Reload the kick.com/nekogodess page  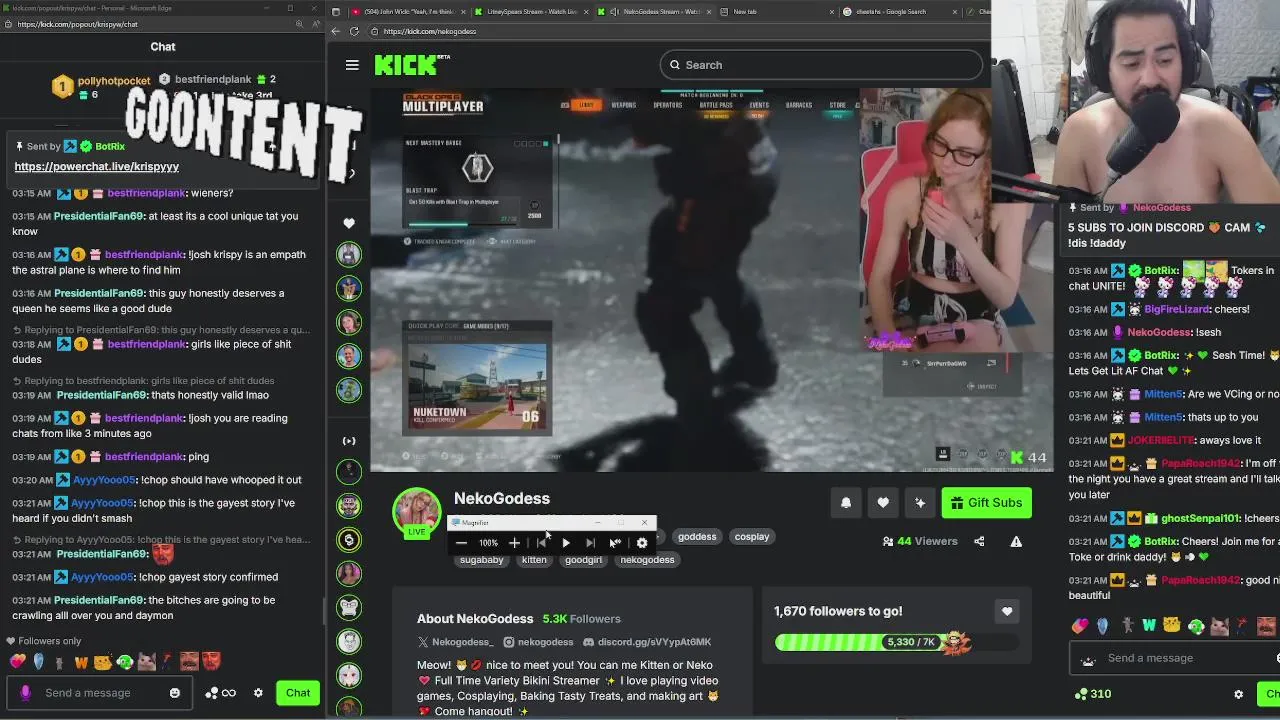354,31
